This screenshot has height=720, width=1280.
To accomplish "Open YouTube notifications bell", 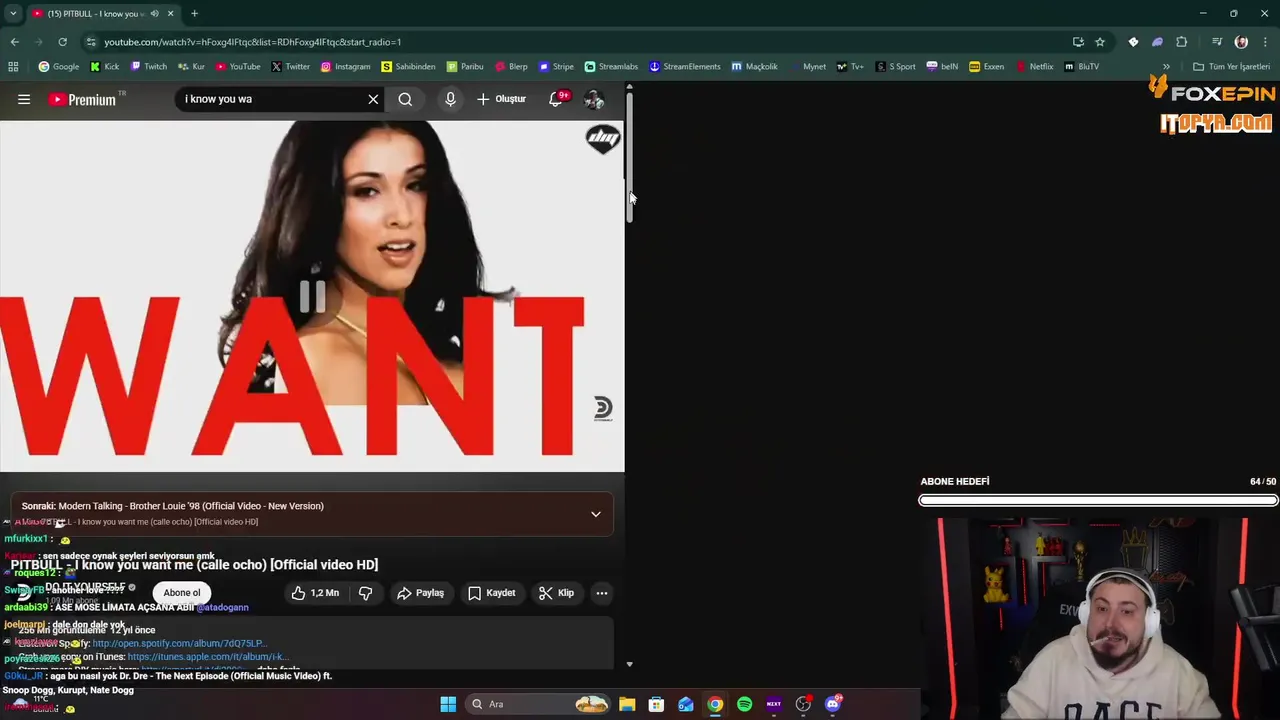I will (556, 99).
